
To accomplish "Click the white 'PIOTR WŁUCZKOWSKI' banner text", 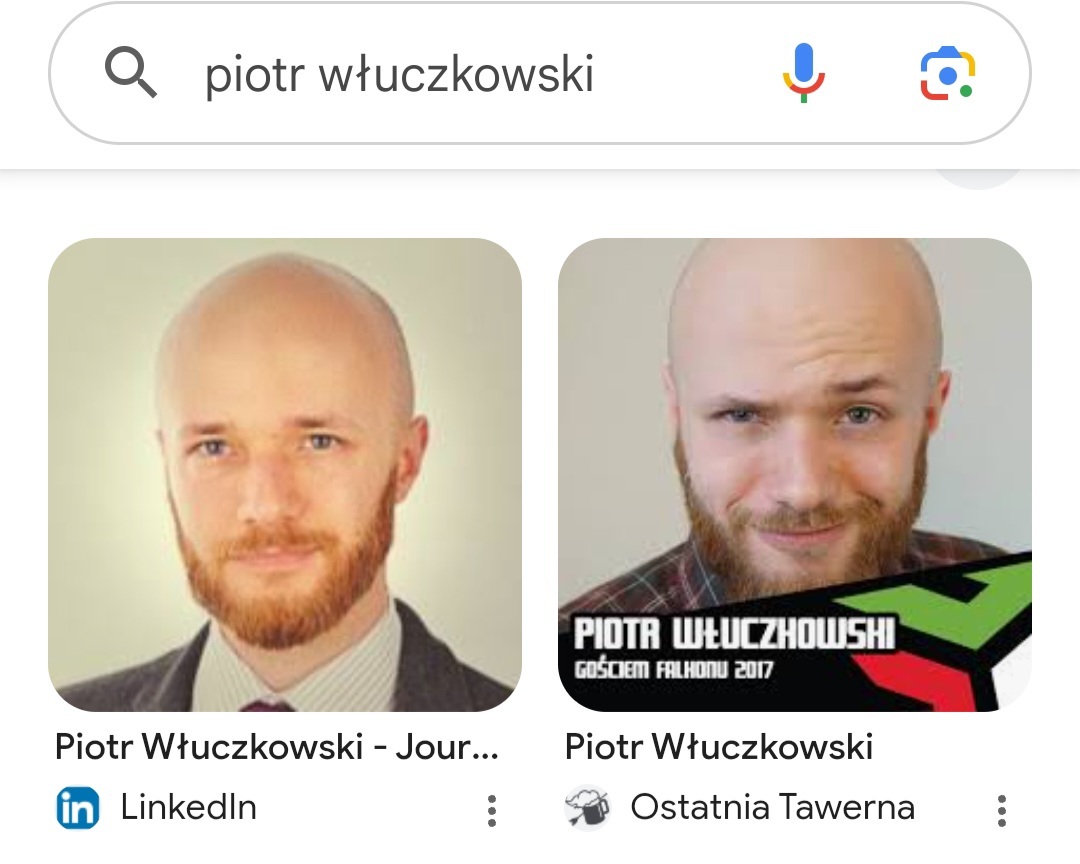I will (x=734, y=634).
